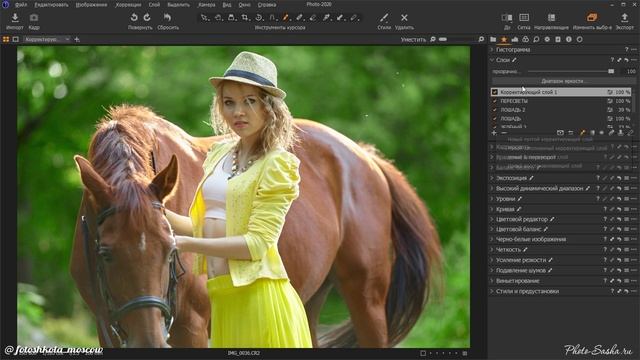The image size is (640, 360).
Task: Open the info (i) metadata tool tab
Action: 569,40
